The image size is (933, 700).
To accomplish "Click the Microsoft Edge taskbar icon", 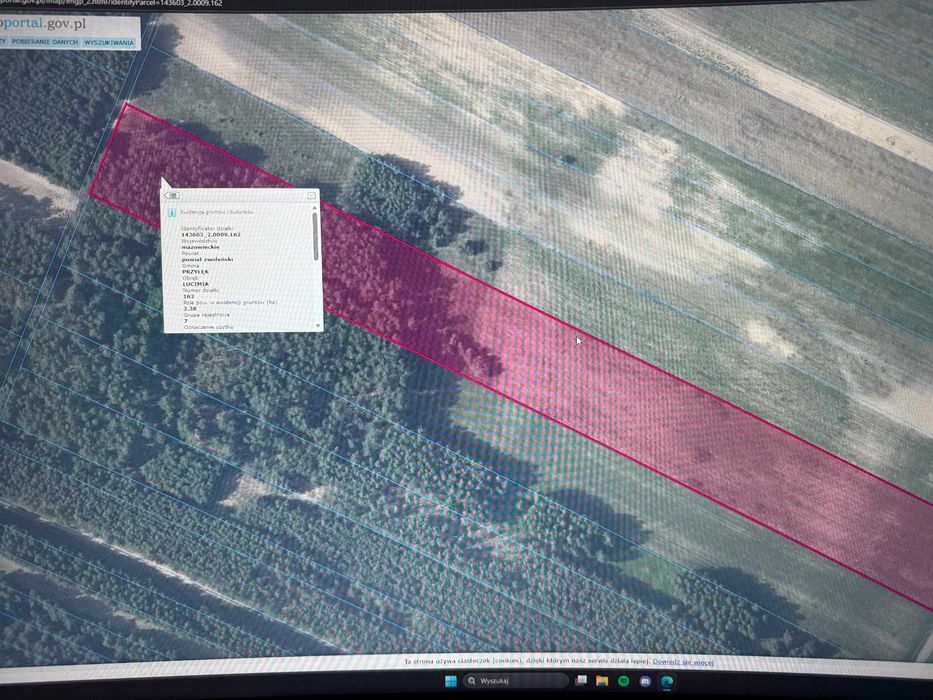I will (667, 682).
